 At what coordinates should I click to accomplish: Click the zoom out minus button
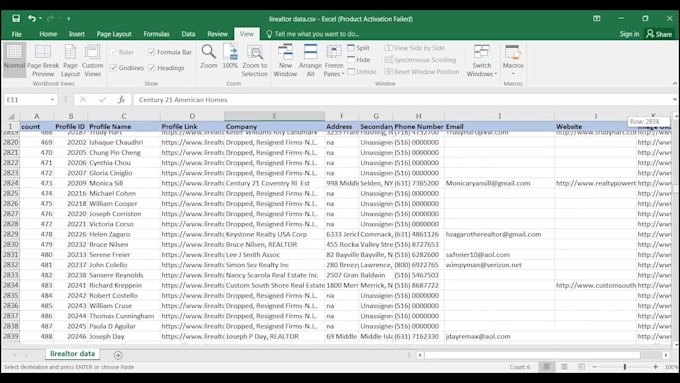595,367
